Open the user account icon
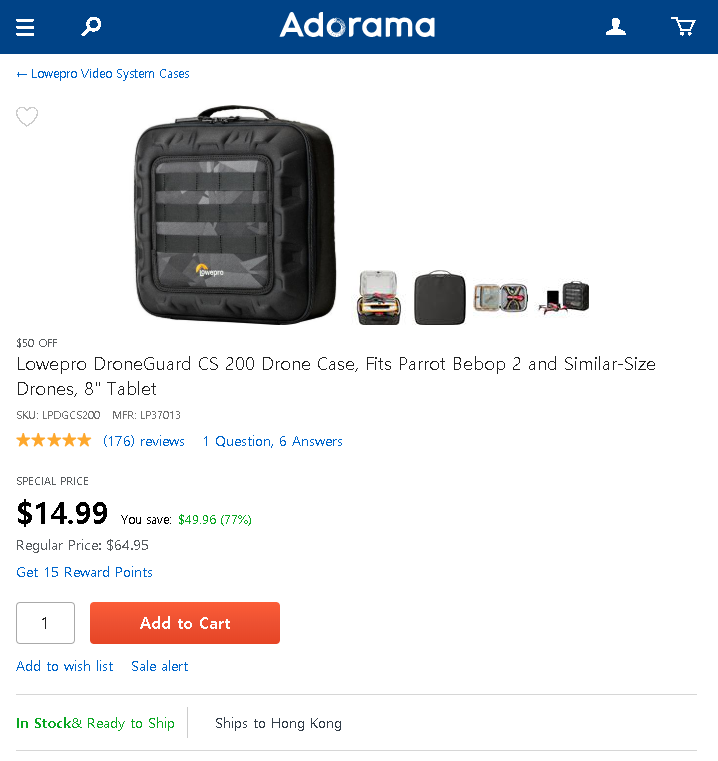This screenshot has width=718, height=761. pyautogui.click(x=616, y=27)
